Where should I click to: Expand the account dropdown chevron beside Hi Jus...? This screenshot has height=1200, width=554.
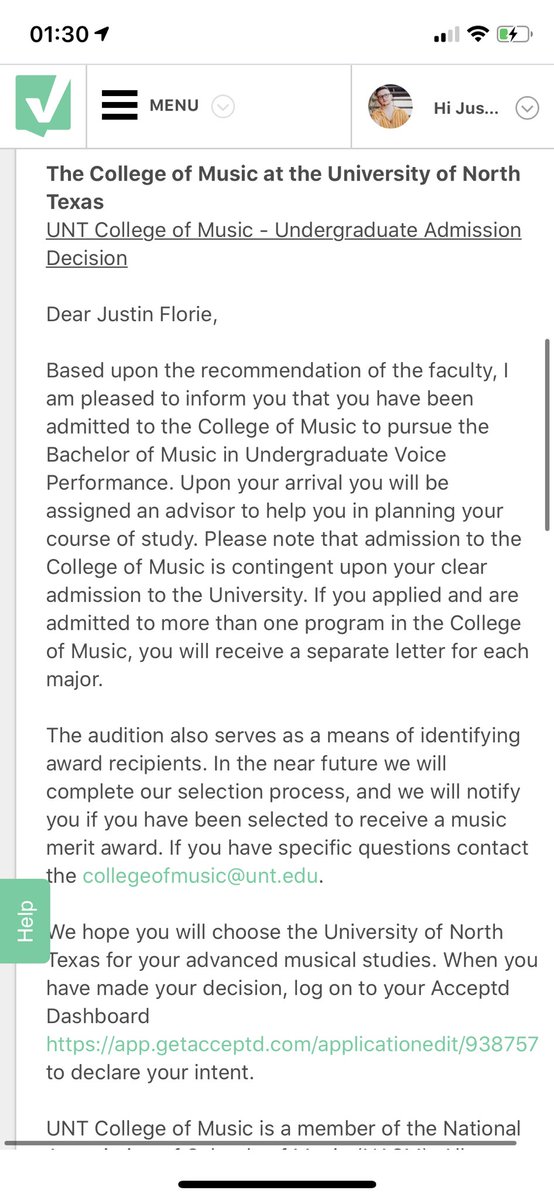click(527, 108)
